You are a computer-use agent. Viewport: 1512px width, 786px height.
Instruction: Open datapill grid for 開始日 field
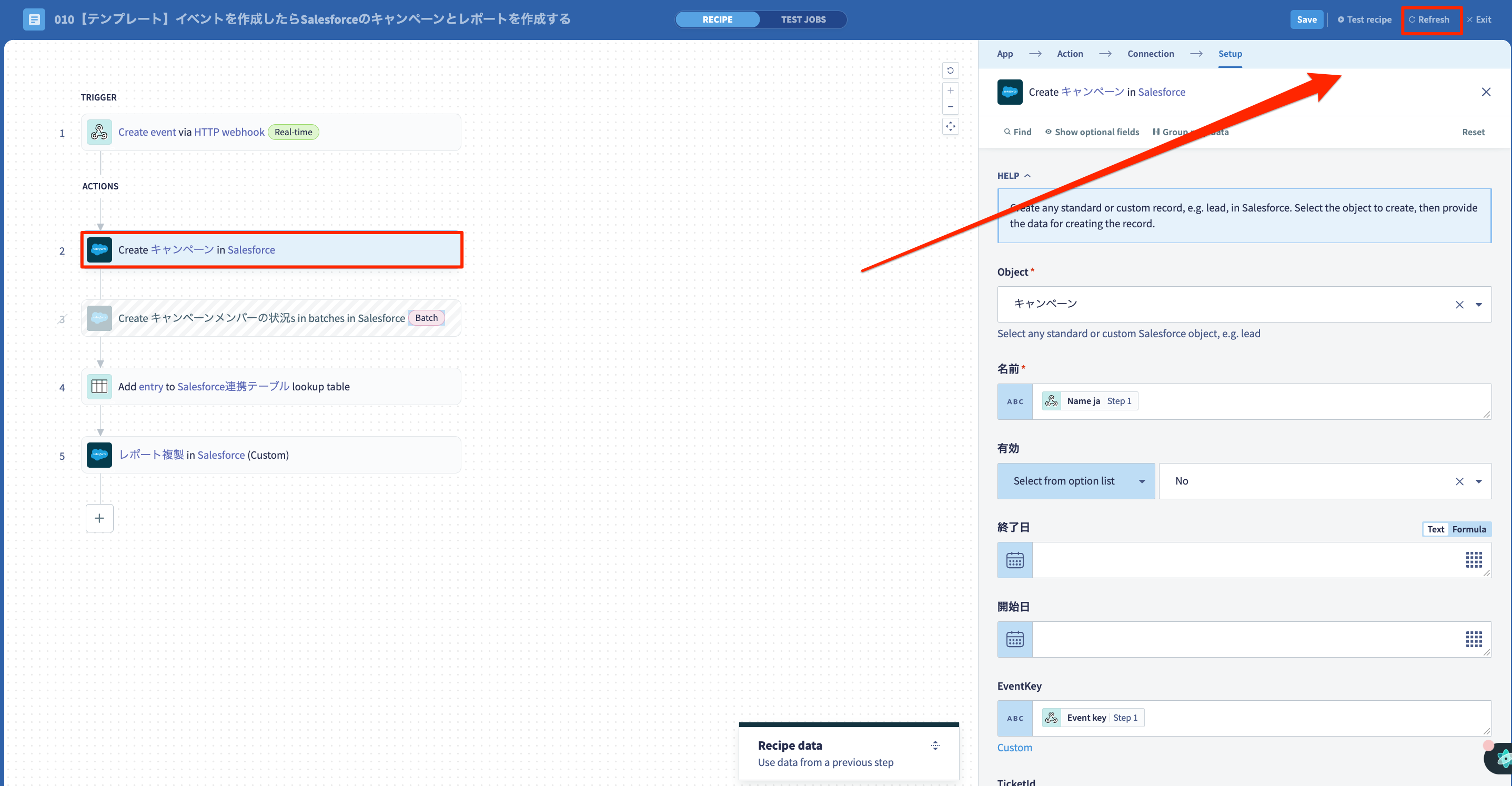coord(1473,639)
